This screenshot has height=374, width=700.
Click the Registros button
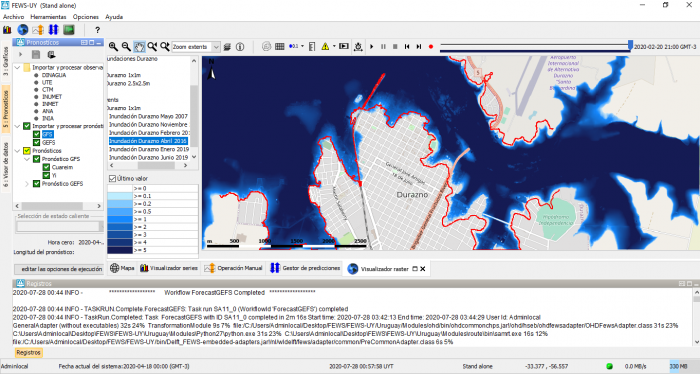tap(28, 353)
